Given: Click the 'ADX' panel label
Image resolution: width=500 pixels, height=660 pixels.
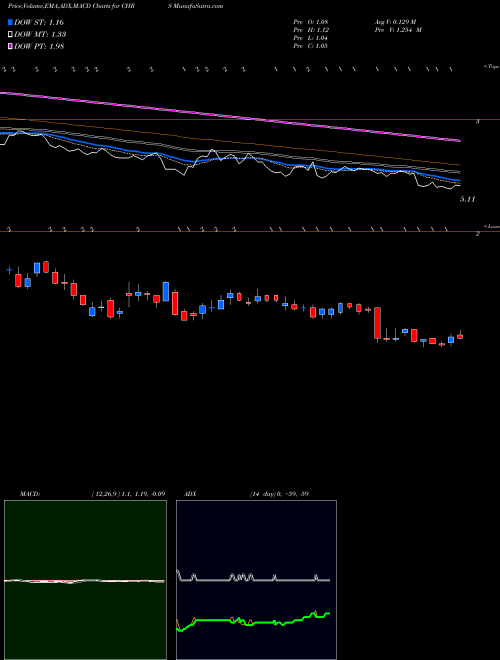Looking at the screenshot, I should 190,494.
